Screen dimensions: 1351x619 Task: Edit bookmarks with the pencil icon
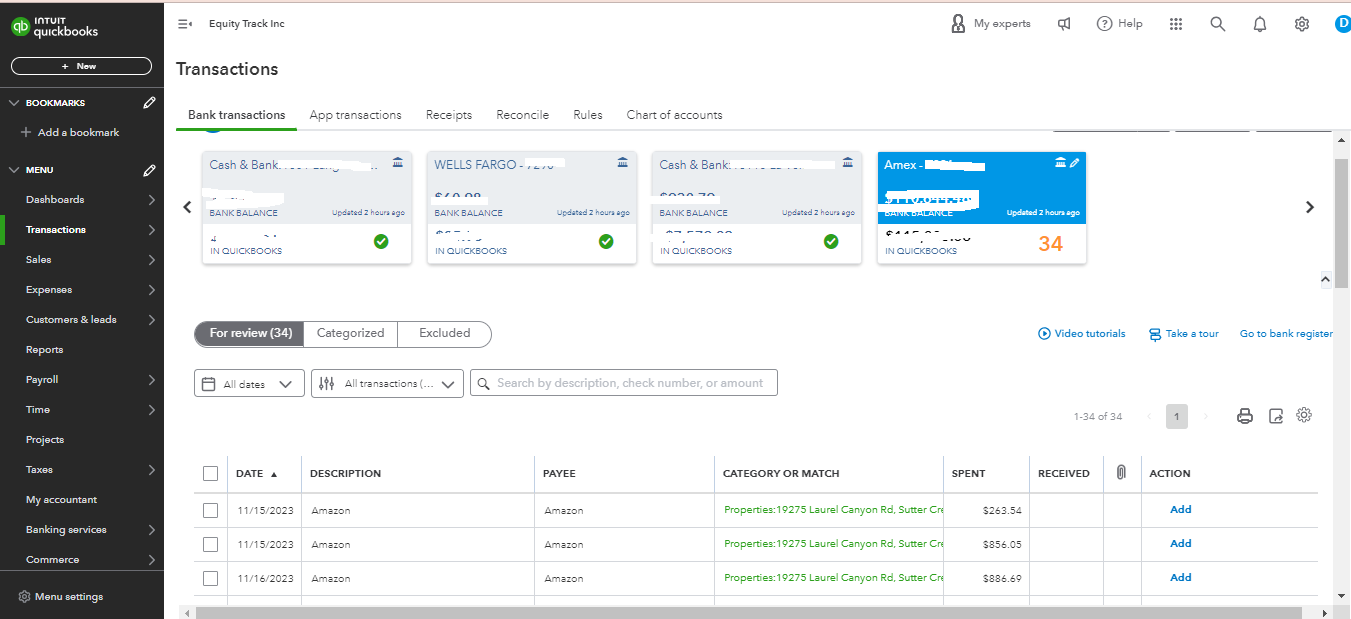click(x=149, y=102)
